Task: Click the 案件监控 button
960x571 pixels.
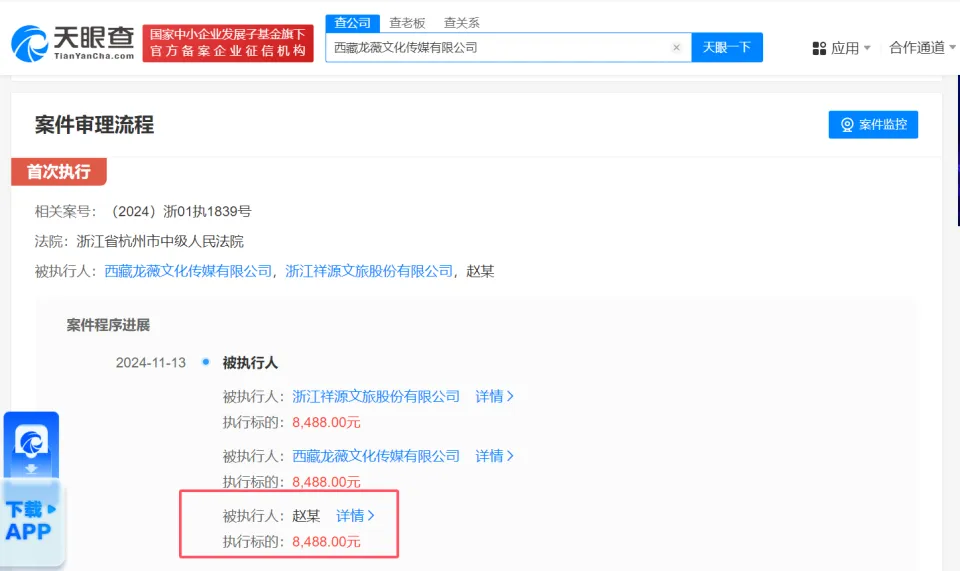Action: pos(873,125)
